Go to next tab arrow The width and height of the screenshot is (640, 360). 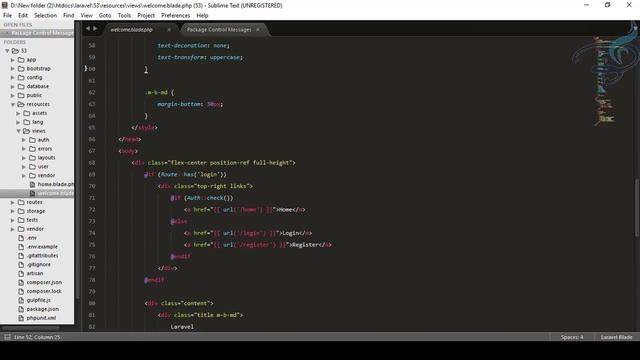95,29
